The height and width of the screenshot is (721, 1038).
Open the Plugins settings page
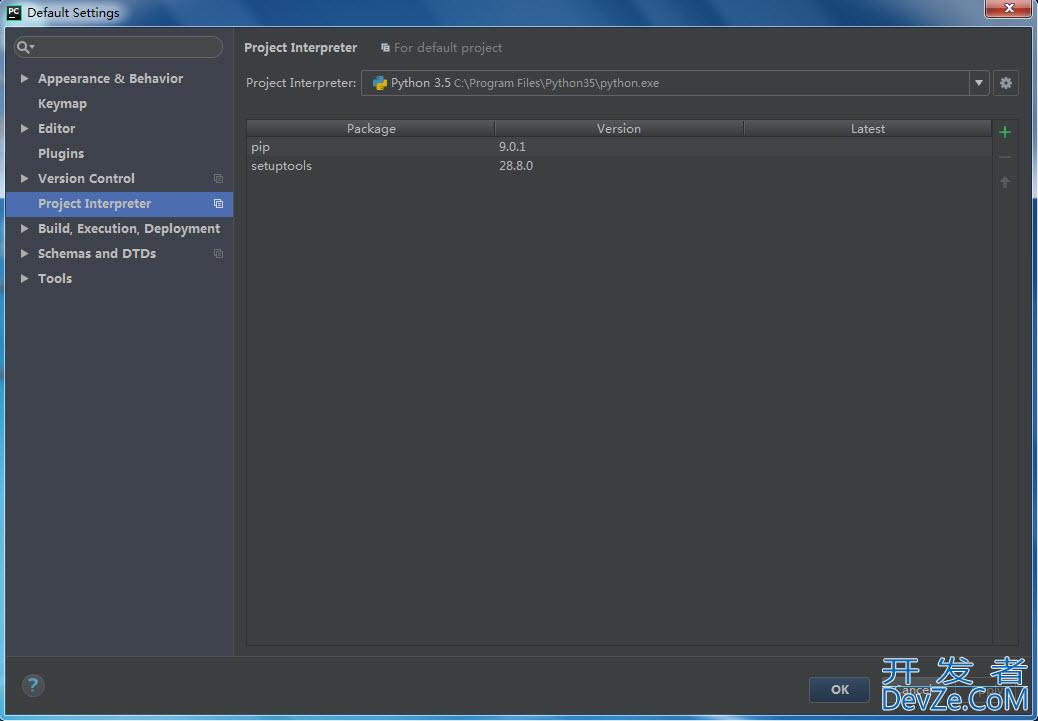coord(61,154)
